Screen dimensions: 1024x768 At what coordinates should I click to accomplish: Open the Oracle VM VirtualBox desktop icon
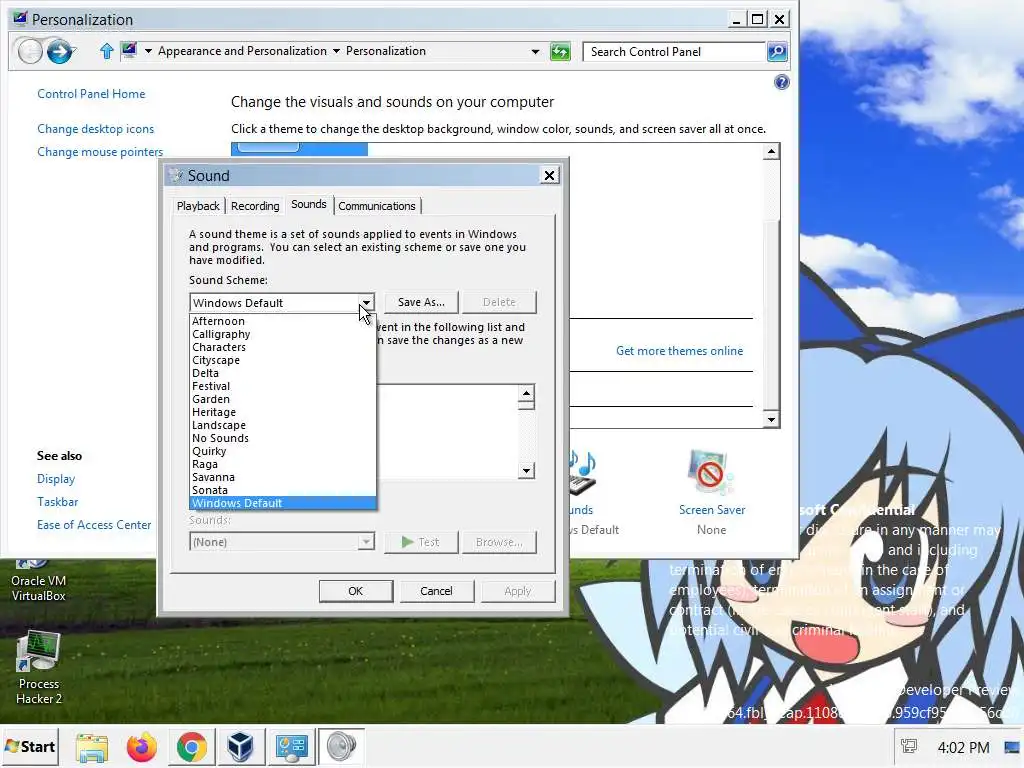pyautogui.click(x=39, y=581)
